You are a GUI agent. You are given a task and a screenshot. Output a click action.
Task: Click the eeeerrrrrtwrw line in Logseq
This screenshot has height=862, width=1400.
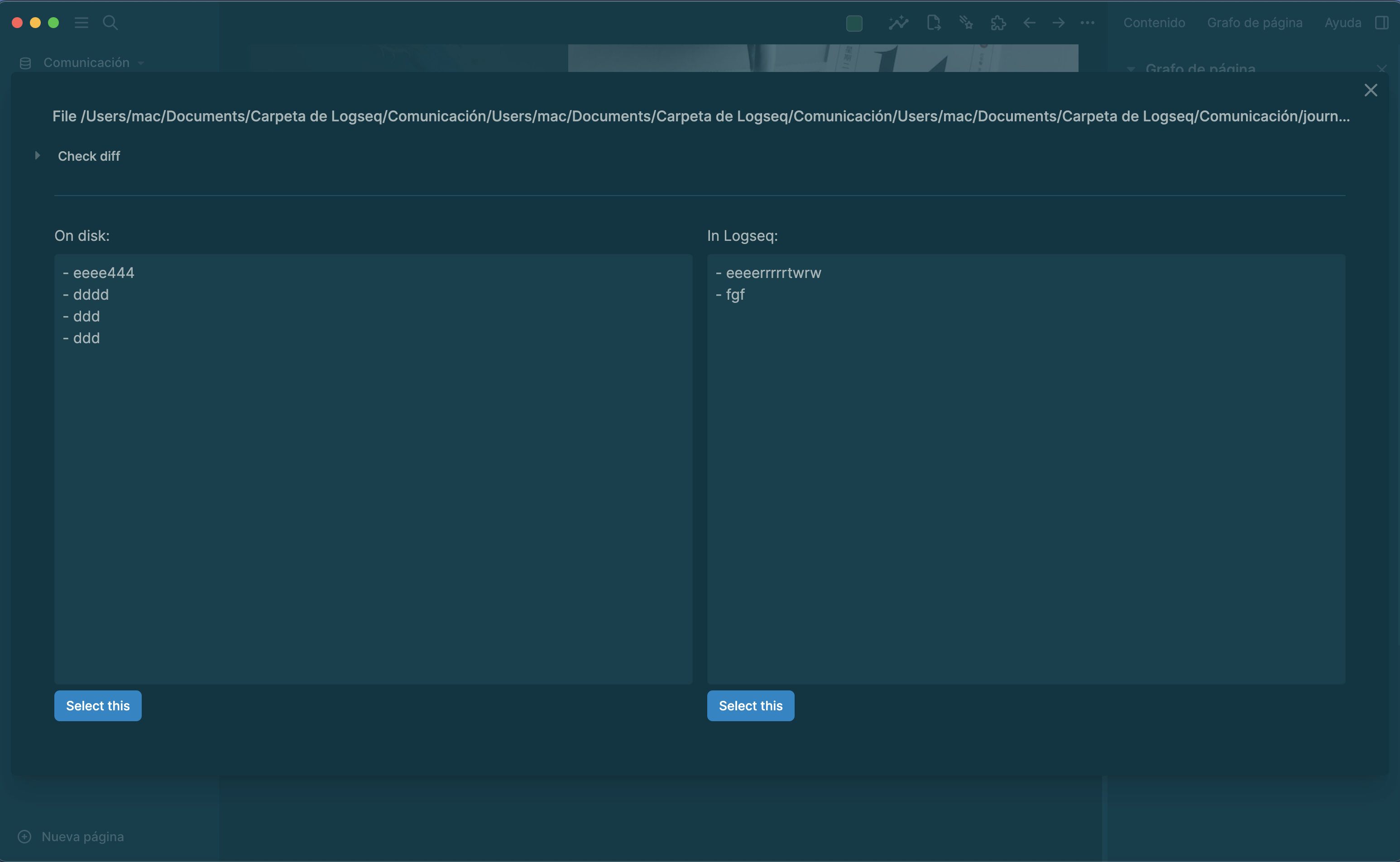click(x=768, y=273)
